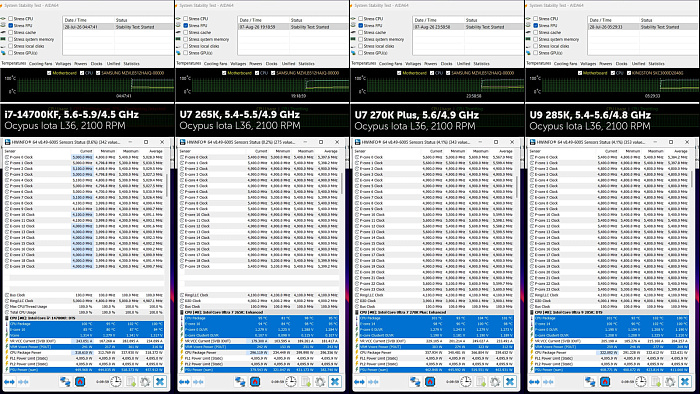Select the 'PL1 Power Limit (Static)' row in U9 285K HWiNFO
Image resolution: width=700 pixels, height=394 pixels.
[x=608, y=358]
